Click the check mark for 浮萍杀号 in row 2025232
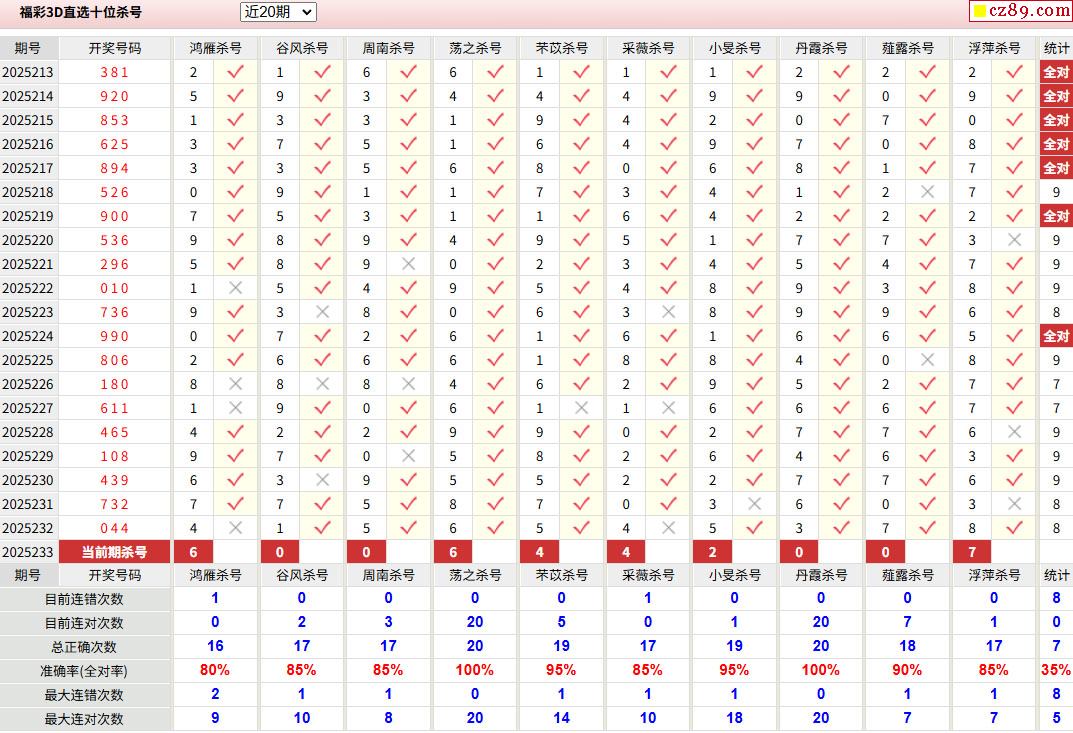 point(1015,528)
